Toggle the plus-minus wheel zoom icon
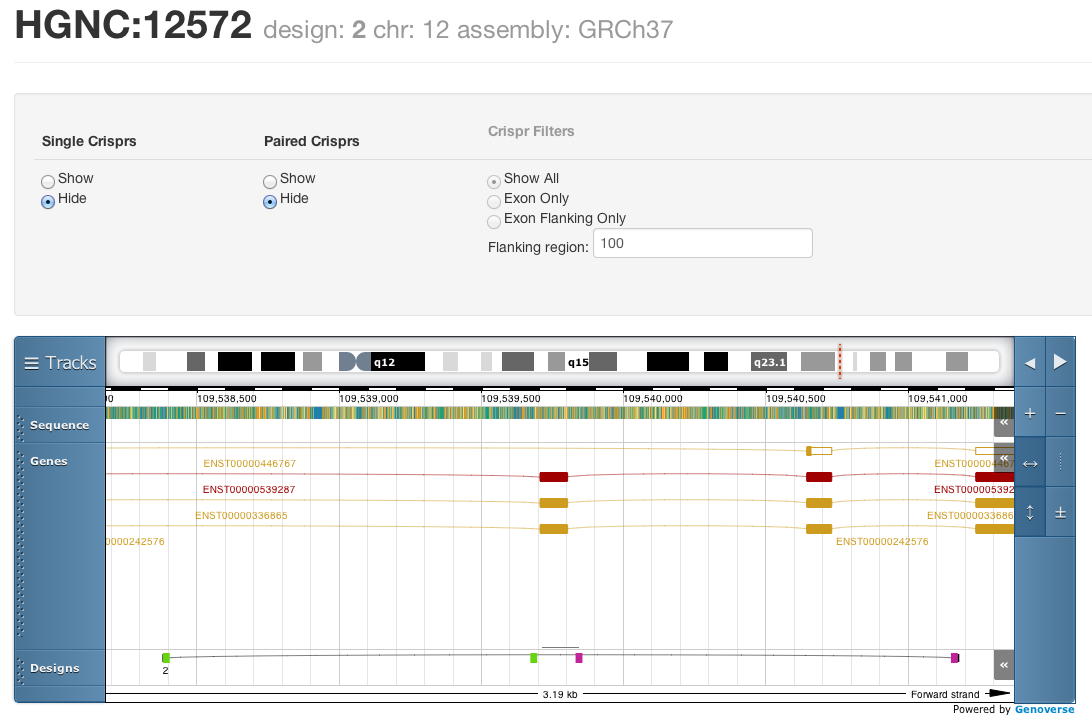Viewport: 1092px width, 723px height. [1061, 512]
